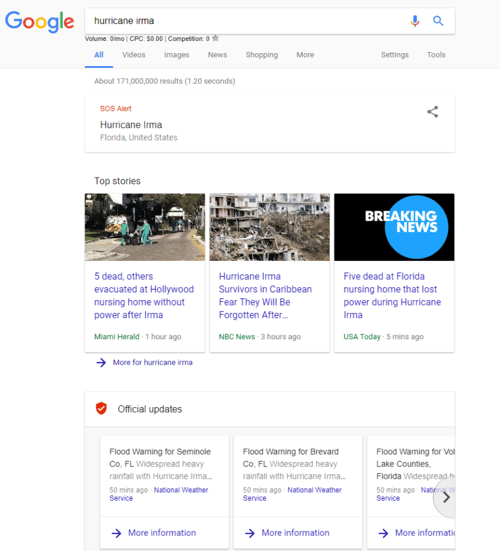
Task: Open More for hurricane irma link
Action: coord(152,362)
